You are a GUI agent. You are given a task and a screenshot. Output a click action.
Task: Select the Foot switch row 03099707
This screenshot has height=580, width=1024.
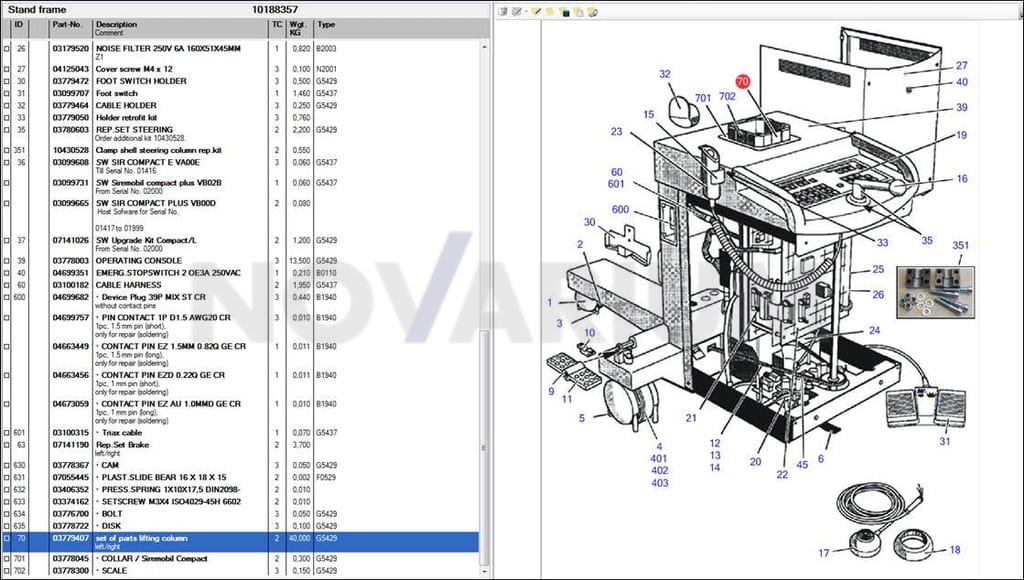coord(242,93)
